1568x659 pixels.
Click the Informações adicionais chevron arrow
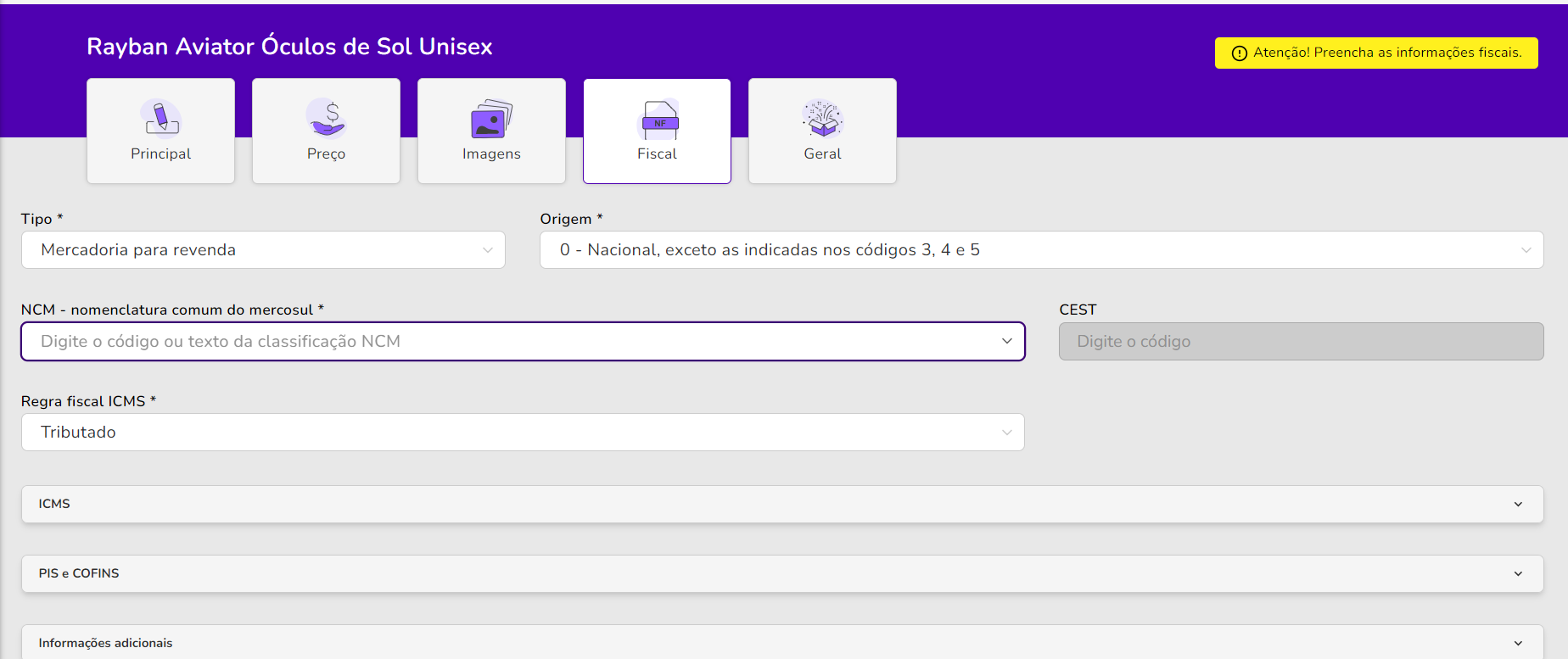point(1518,644)
